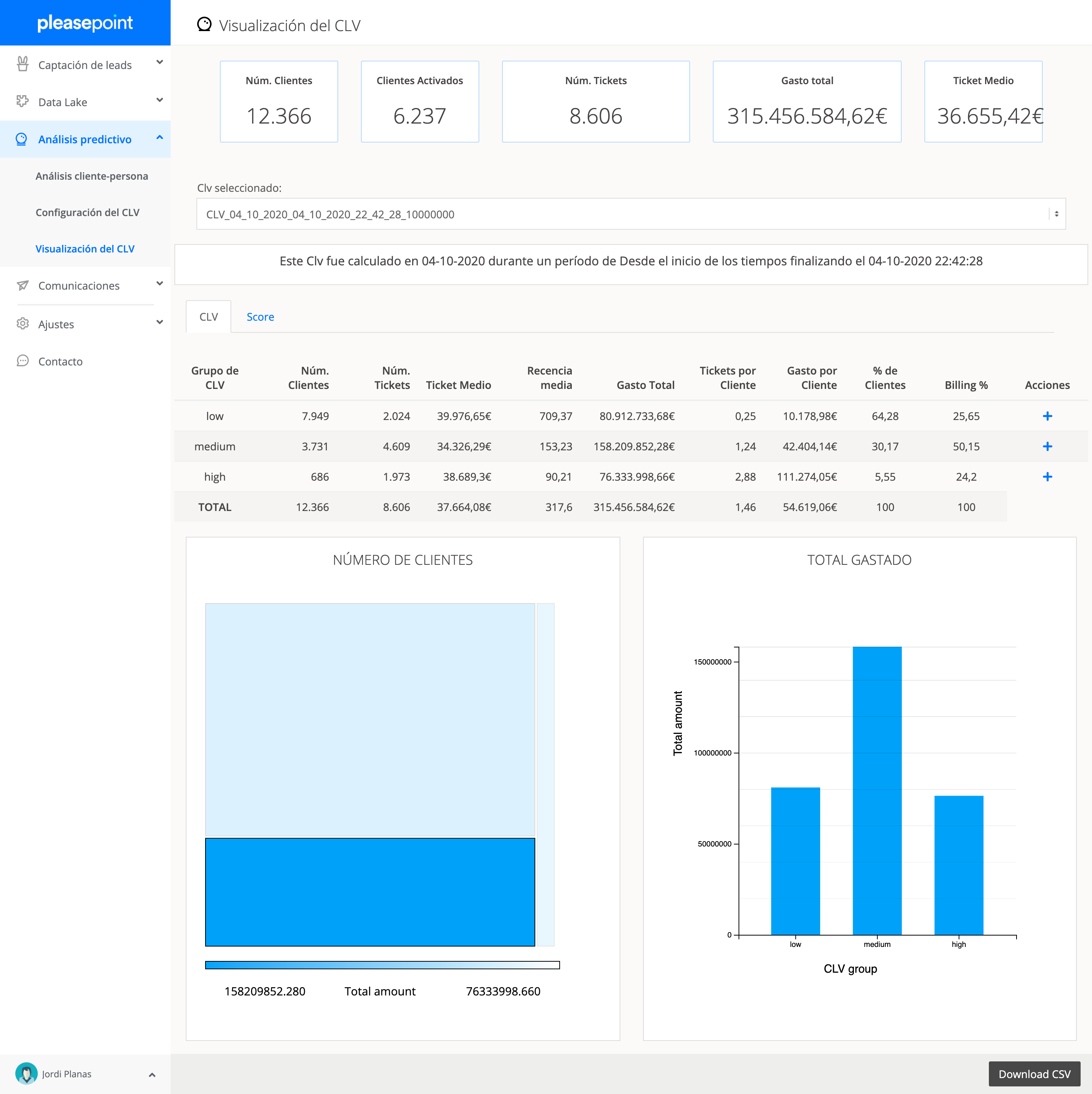Click the medium row plus action icon
This screenshot has height=1094, width=1092.
[x=1047, y=447]
